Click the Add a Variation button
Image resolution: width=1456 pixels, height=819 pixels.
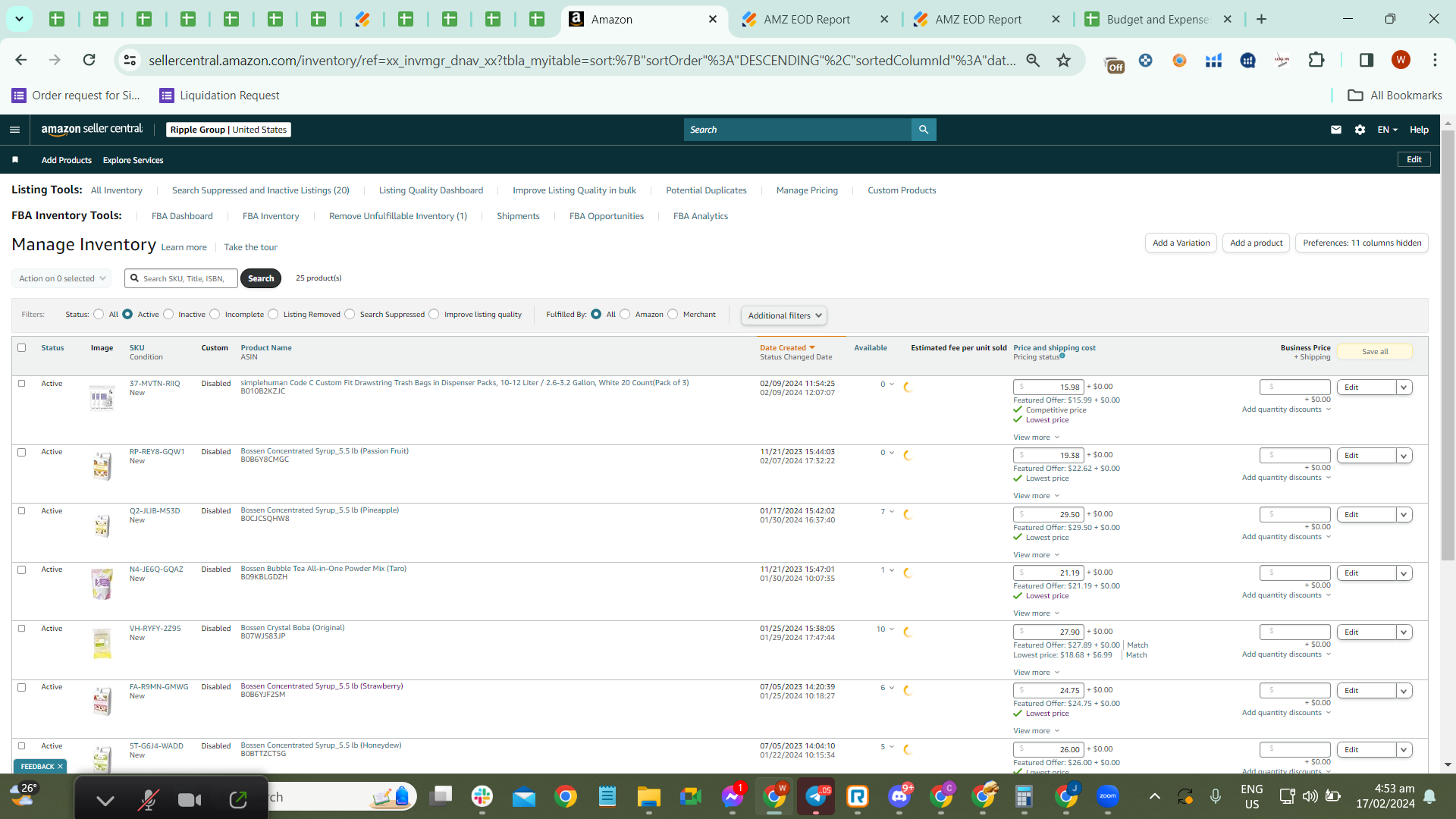[x=1181, y=243]
